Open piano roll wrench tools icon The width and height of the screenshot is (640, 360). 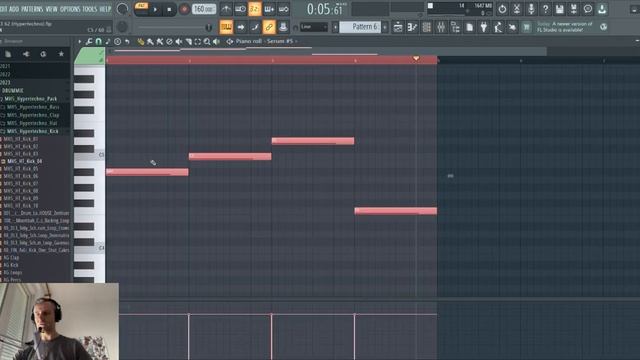pyautogui.click(x=89, y=41)
